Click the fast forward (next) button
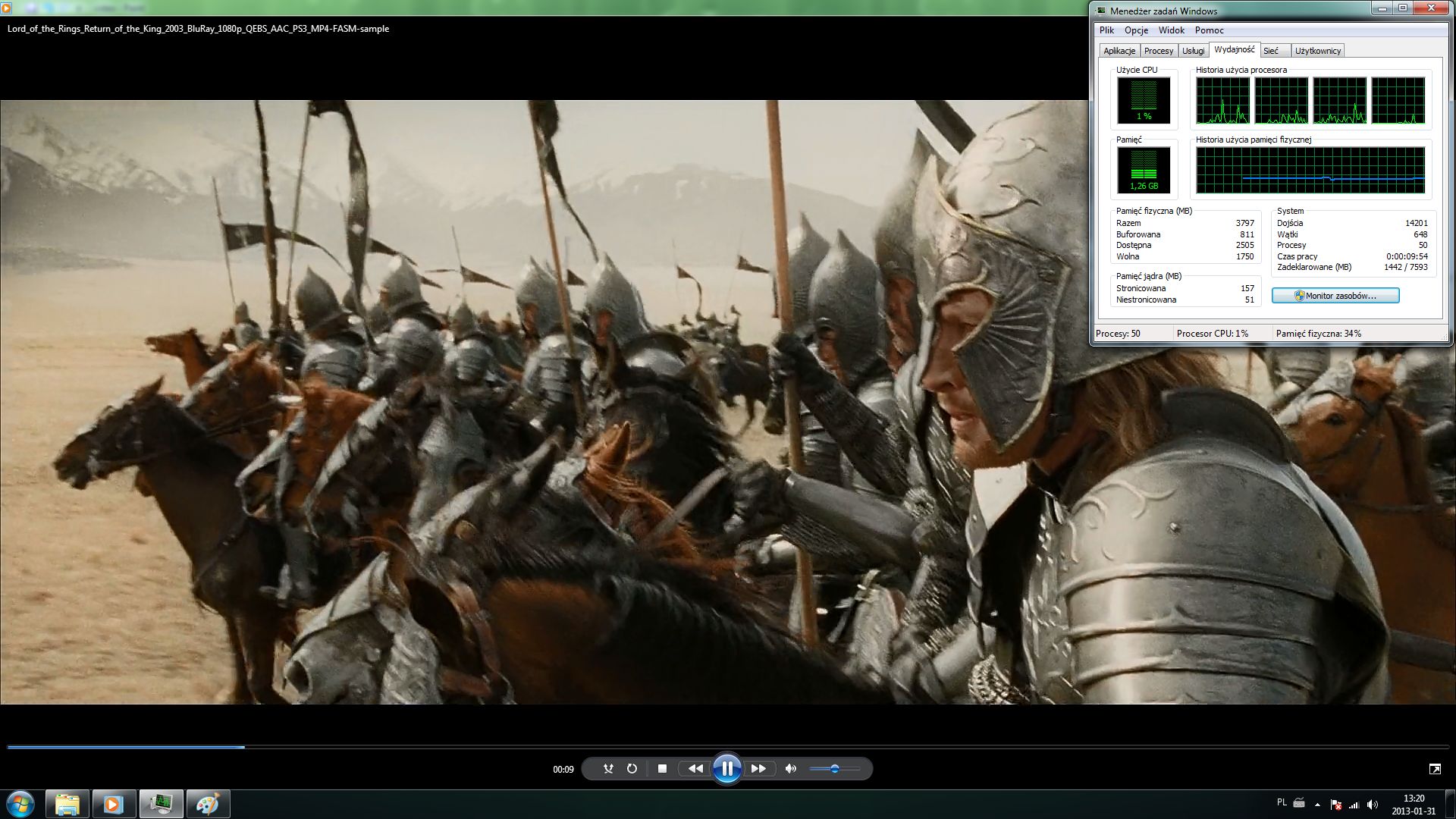 [758, 769]
